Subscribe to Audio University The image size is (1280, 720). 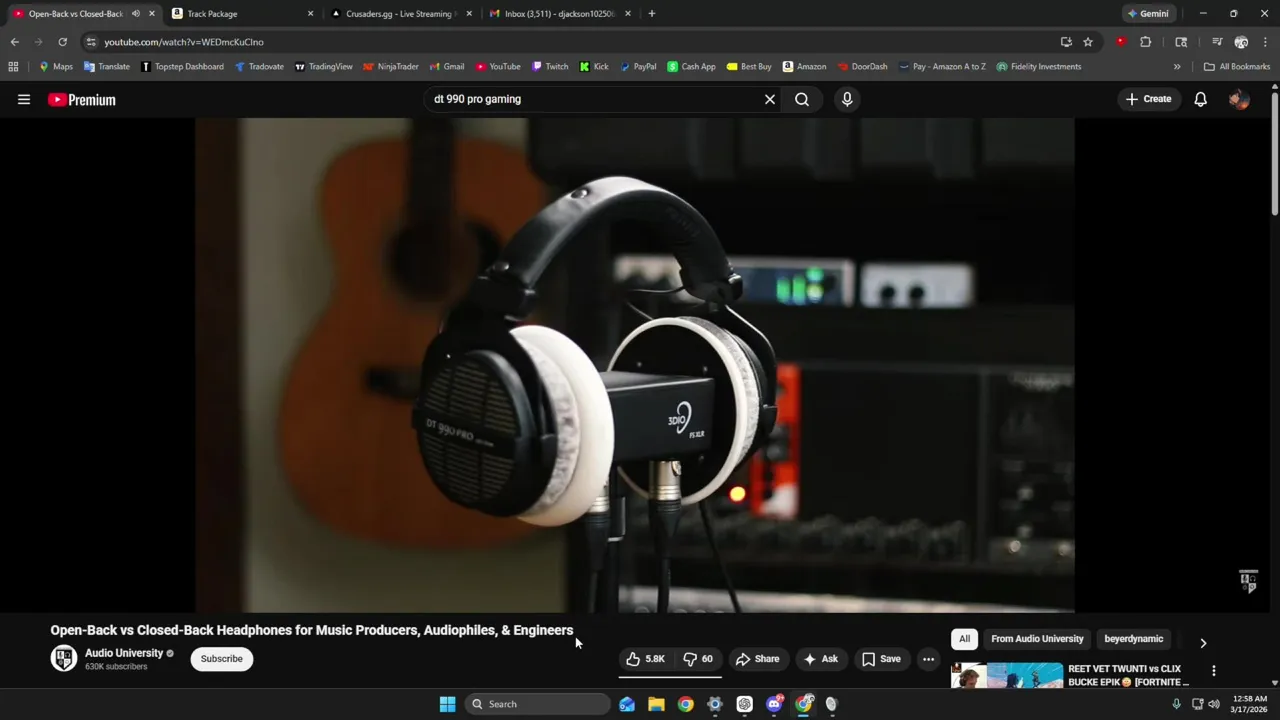point(222,659)
